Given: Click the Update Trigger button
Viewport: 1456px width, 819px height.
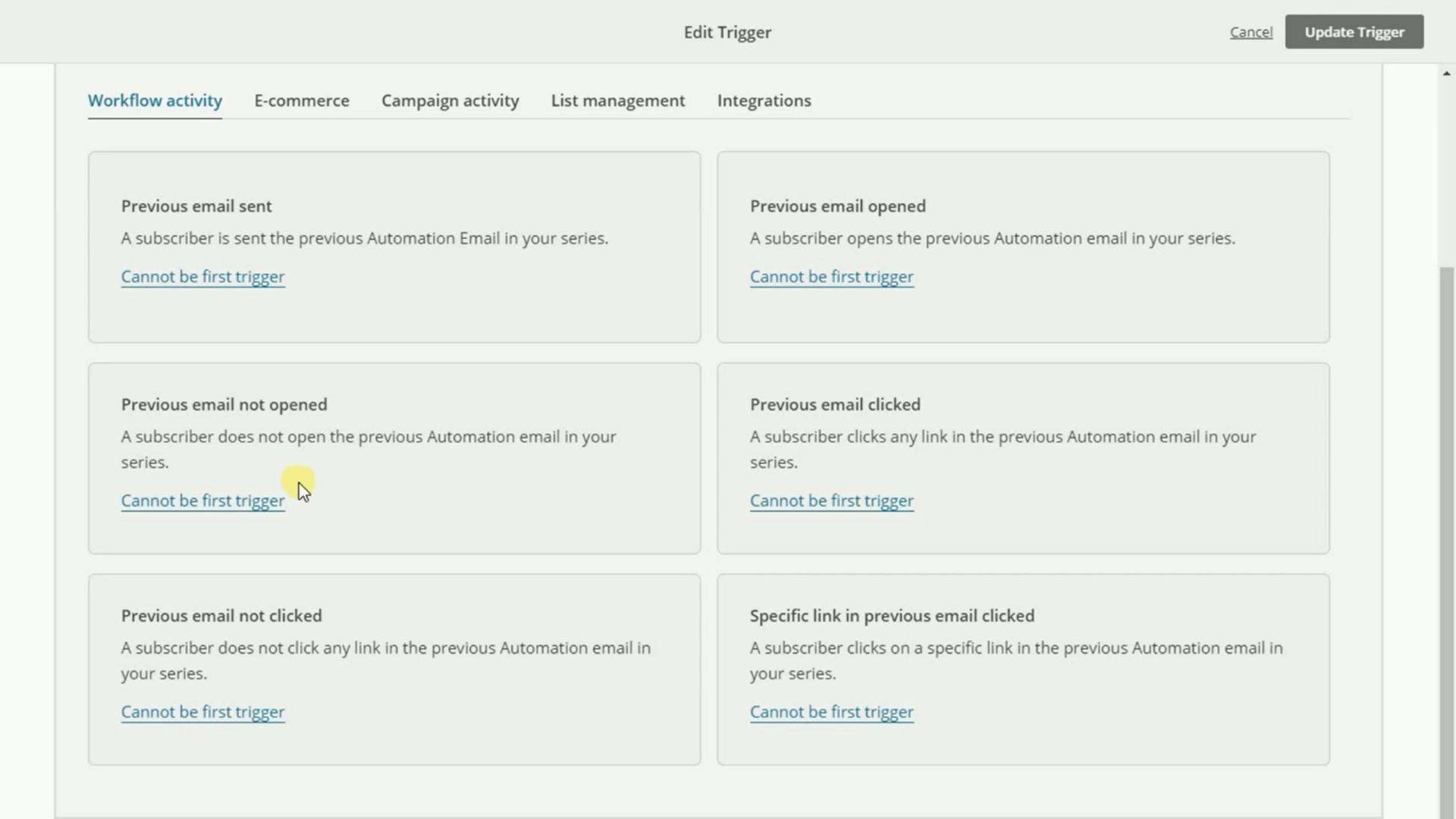Looking at the screenshot, I should tap(1354, 32).
